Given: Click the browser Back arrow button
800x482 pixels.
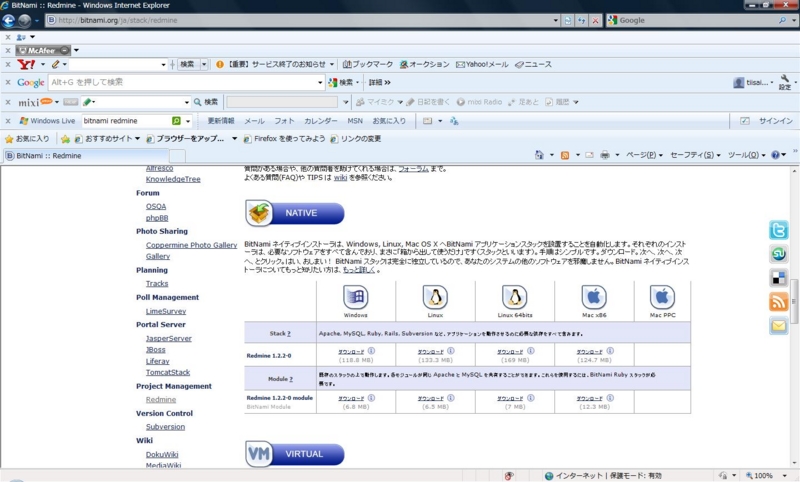Looking at the screenshot, I should click(x=9, y=20).
